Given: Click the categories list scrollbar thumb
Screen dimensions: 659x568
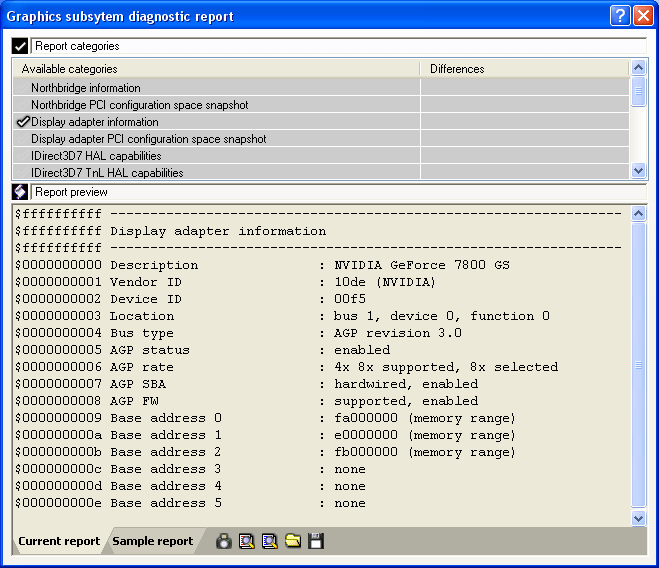Looking at the screenshot, I should coord(638,91).
